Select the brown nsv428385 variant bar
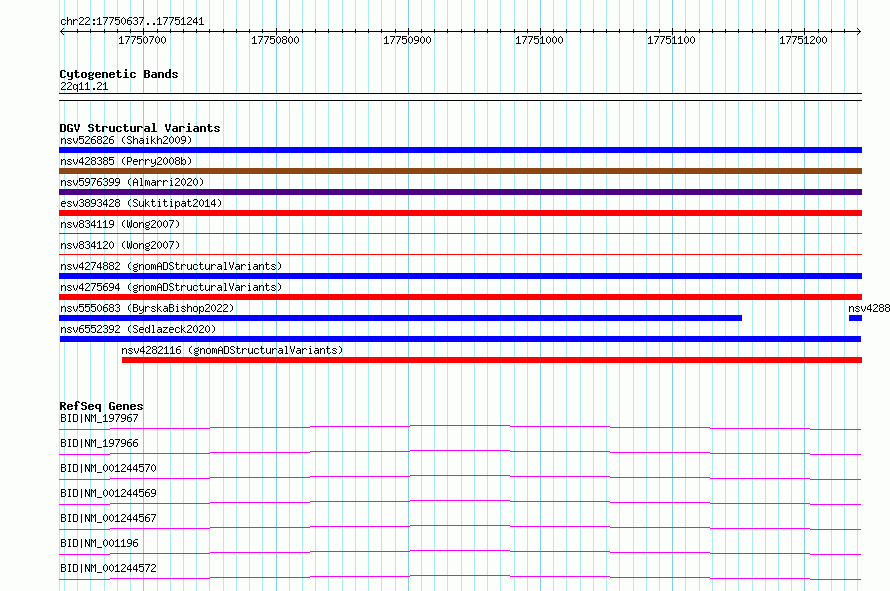Image resolution: width=890 pixels, height=591 pixels. [460, 171]
